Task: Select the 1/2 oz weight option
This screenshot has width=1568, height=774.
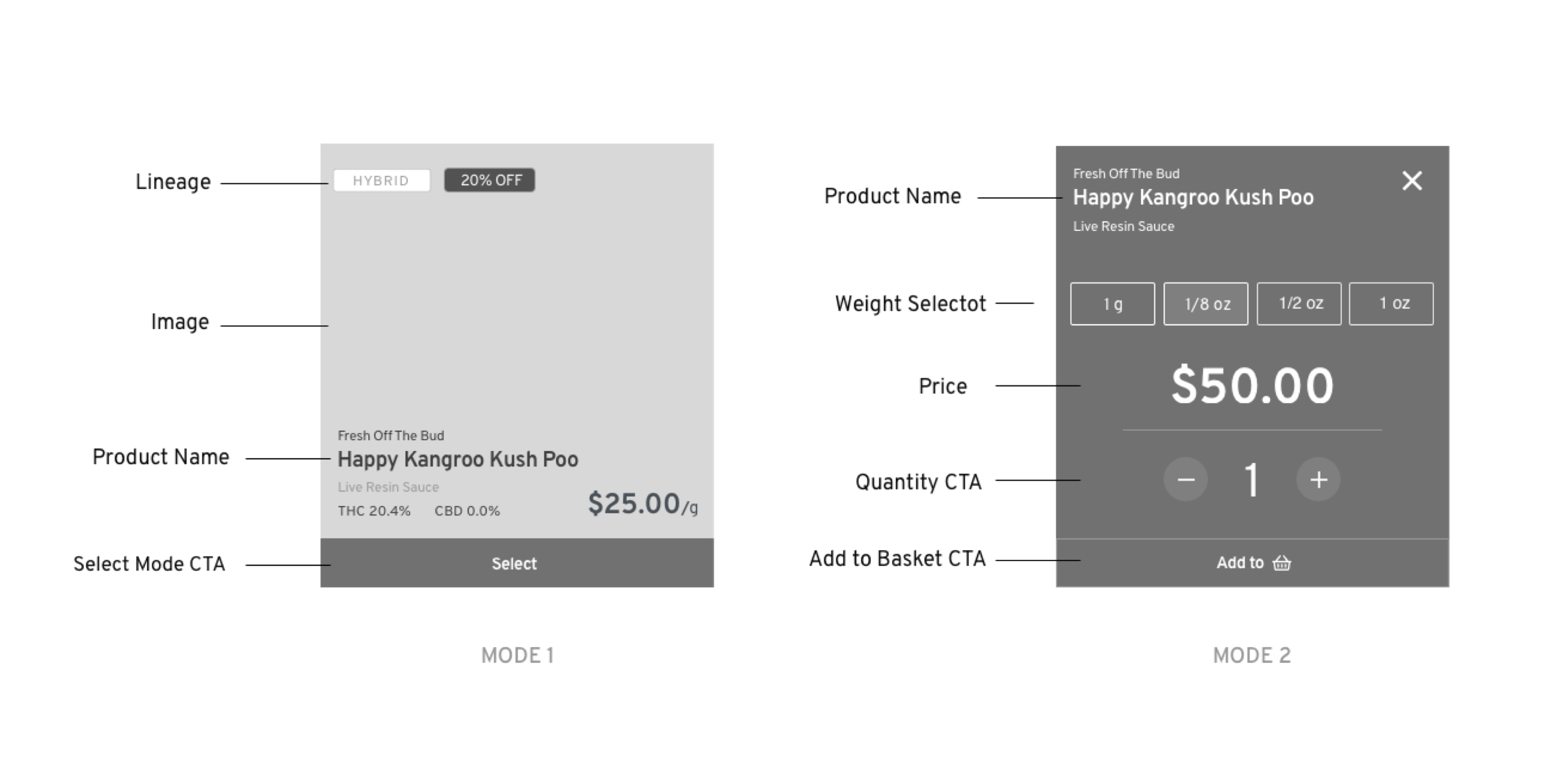Action: [1299, 304]
